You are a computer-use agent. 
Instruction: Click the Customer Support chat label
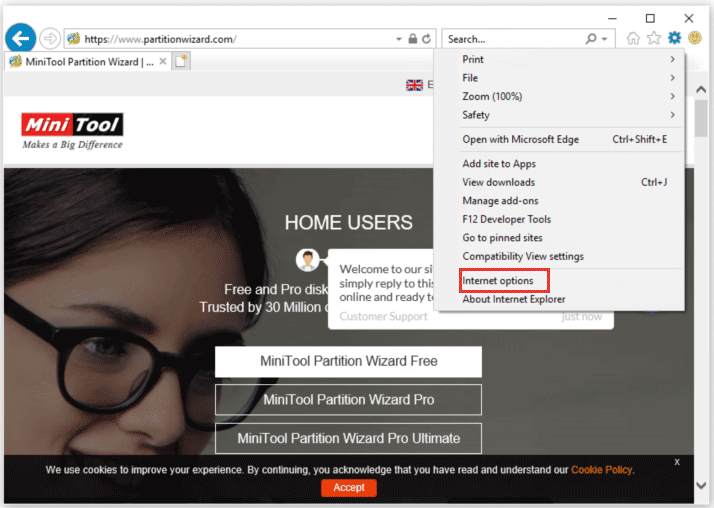click(x=383, y=316)
